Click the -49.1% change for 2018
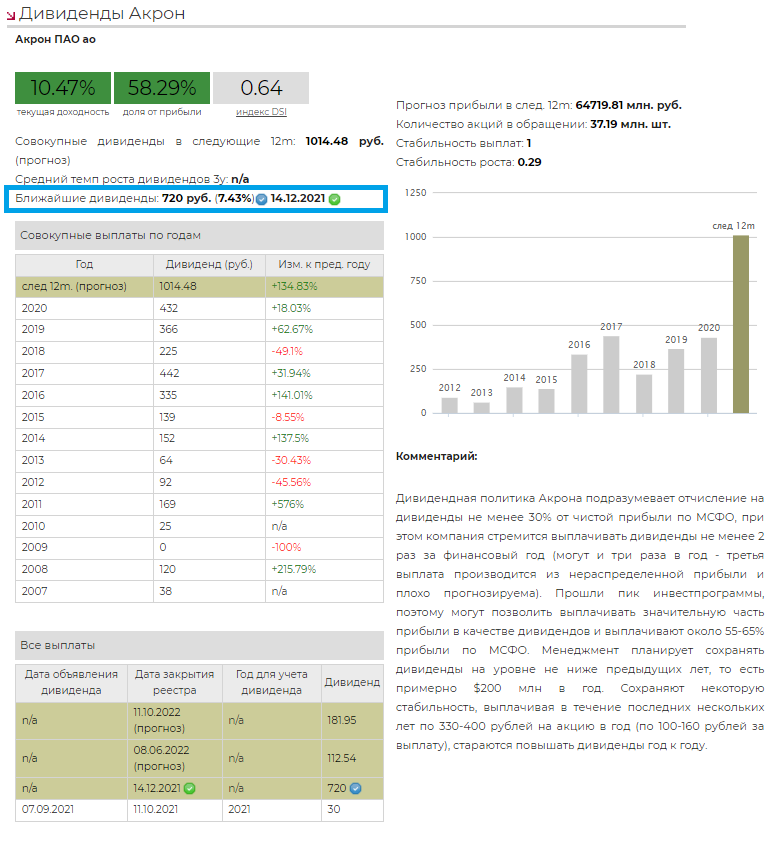The width and height of the screenshot is (779, 842). pyautogui.click(x=287, y=351)
